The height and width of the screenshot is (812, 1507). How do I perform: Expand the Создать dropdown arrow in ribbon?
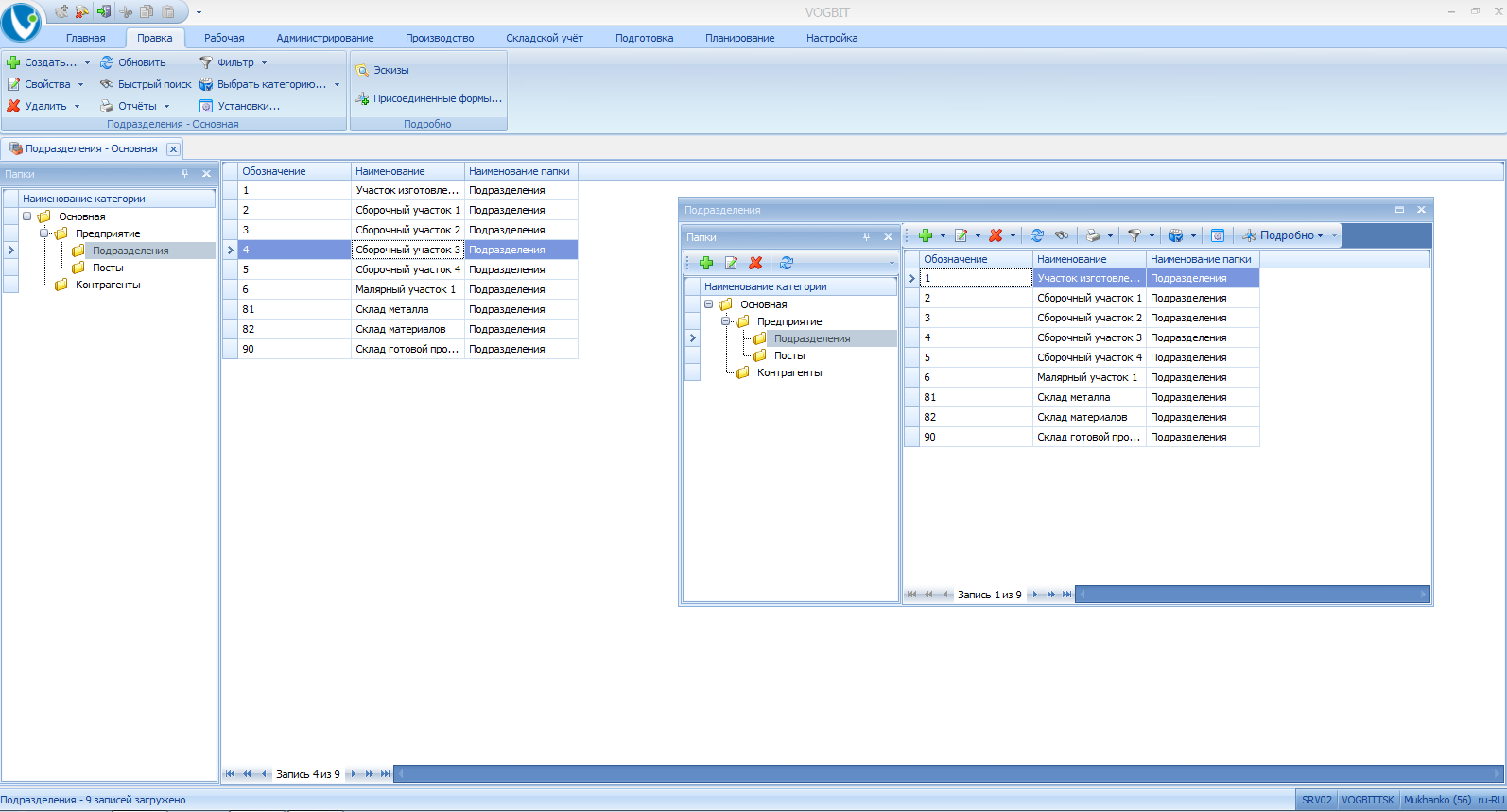click(x=87, y=63)
